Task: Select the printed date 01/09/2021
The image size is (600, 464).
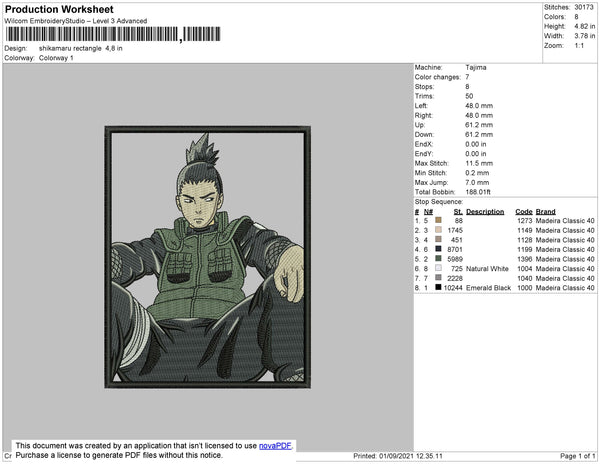Action: 396,456
